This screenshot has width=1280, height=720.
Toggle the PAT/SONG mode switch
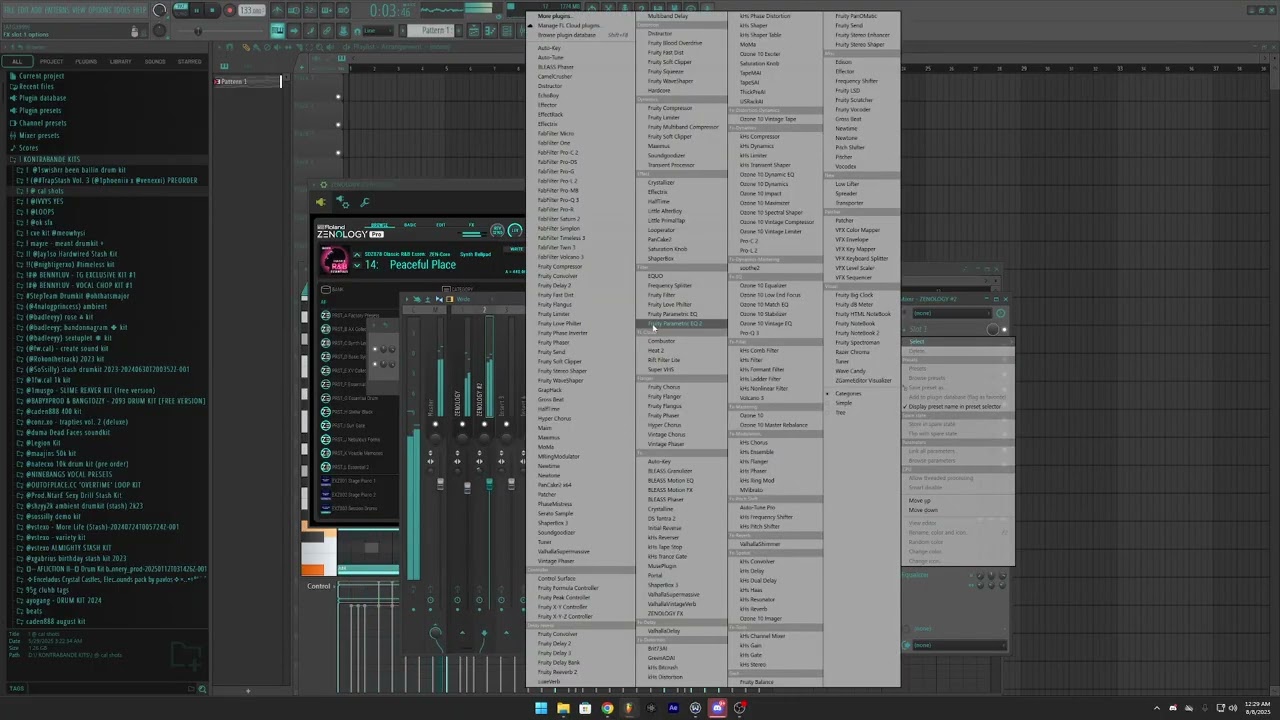tap(180, 10)
